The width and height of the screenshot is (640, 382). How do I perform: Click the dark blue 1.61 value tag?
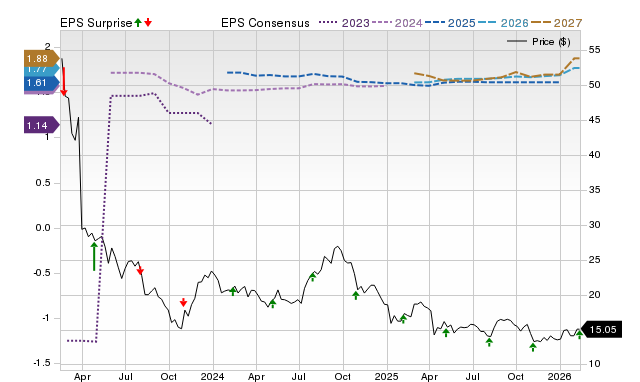coord(42,83)
